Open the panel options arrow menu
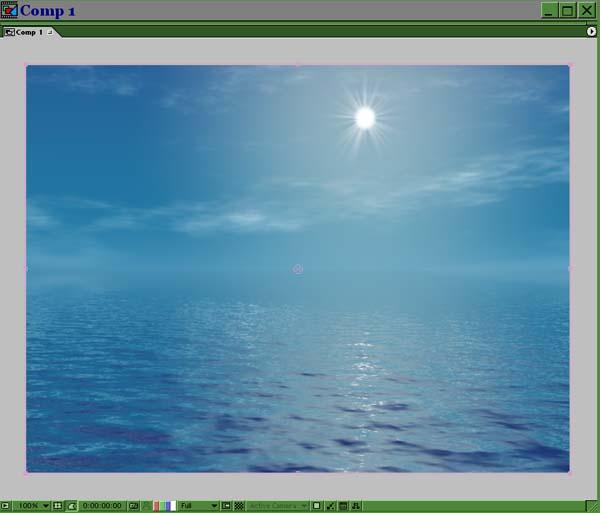The width and height of the screenshot is (600, 513). tap(591, 31)
